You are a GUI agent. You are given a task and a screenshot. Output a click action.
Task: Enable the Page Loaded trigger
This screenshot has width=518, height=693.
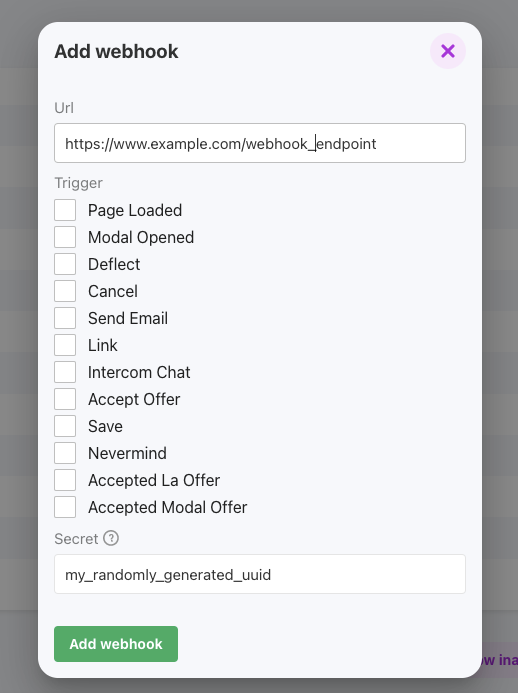pos(65,210)
